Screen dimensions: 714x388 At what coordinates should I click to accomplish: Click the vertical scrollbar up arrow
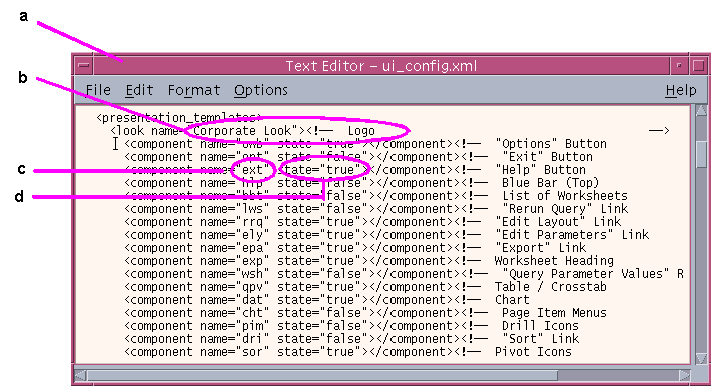coord(701,111)
